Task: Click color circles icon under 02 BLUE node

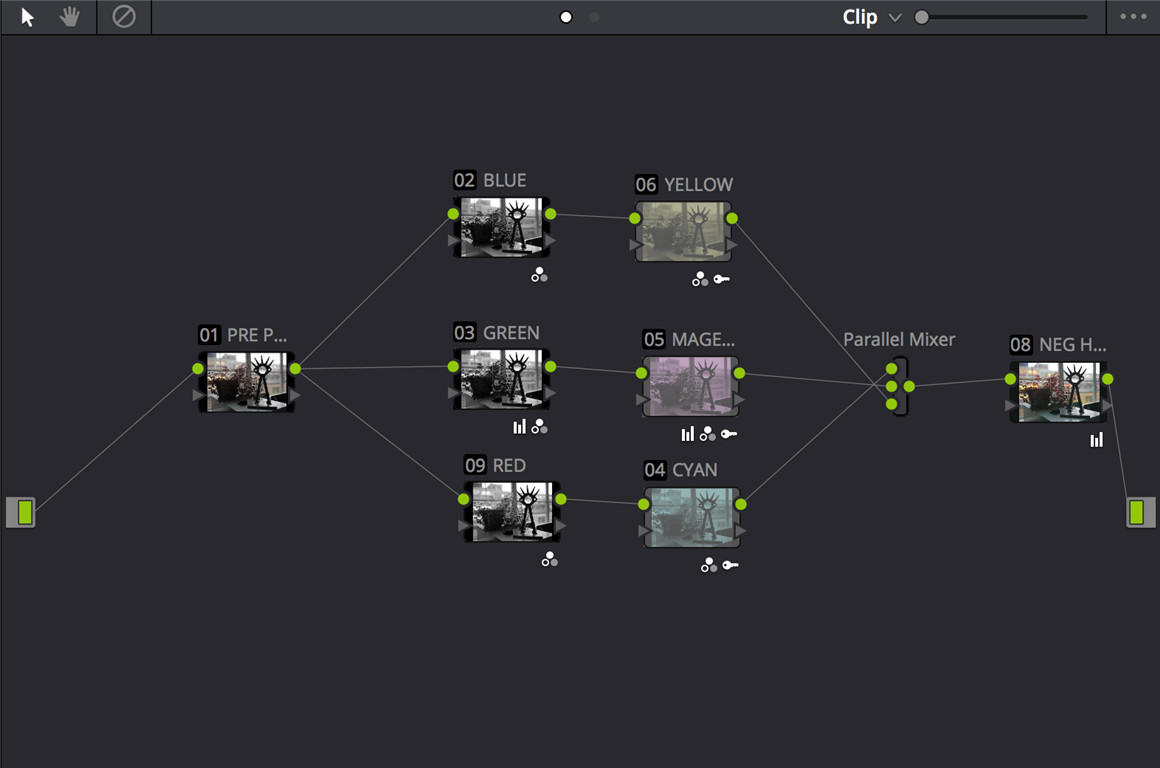Action: point(539,275)
